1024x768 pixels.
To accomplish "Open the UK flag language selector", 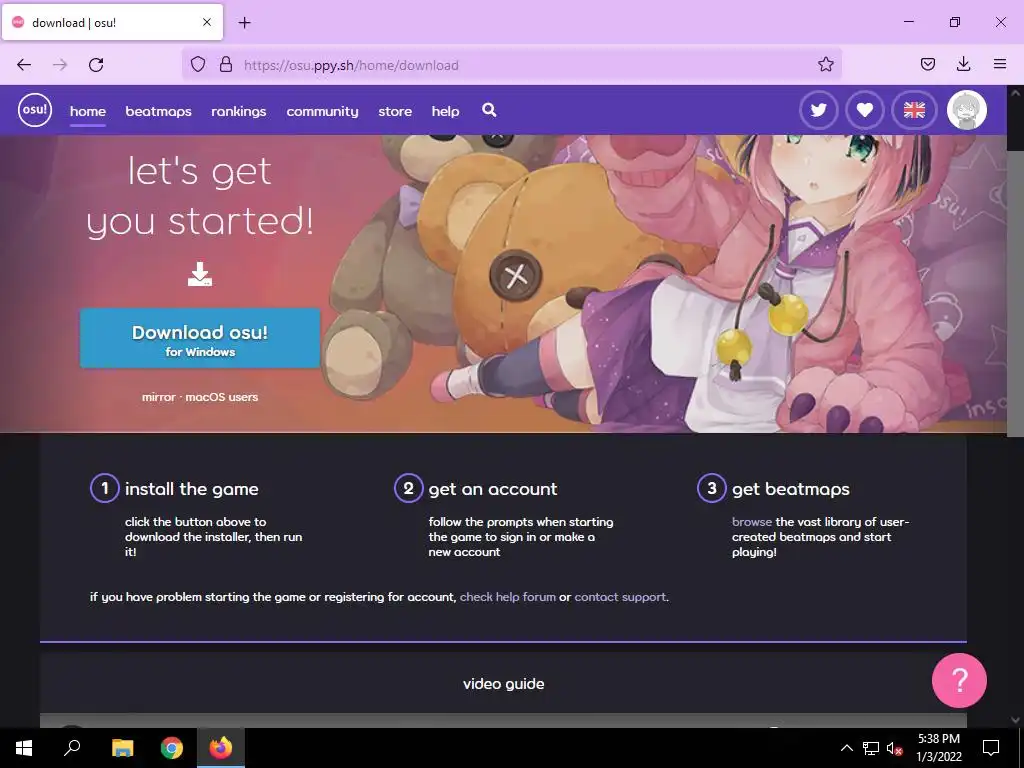I will tap(914, 110).
